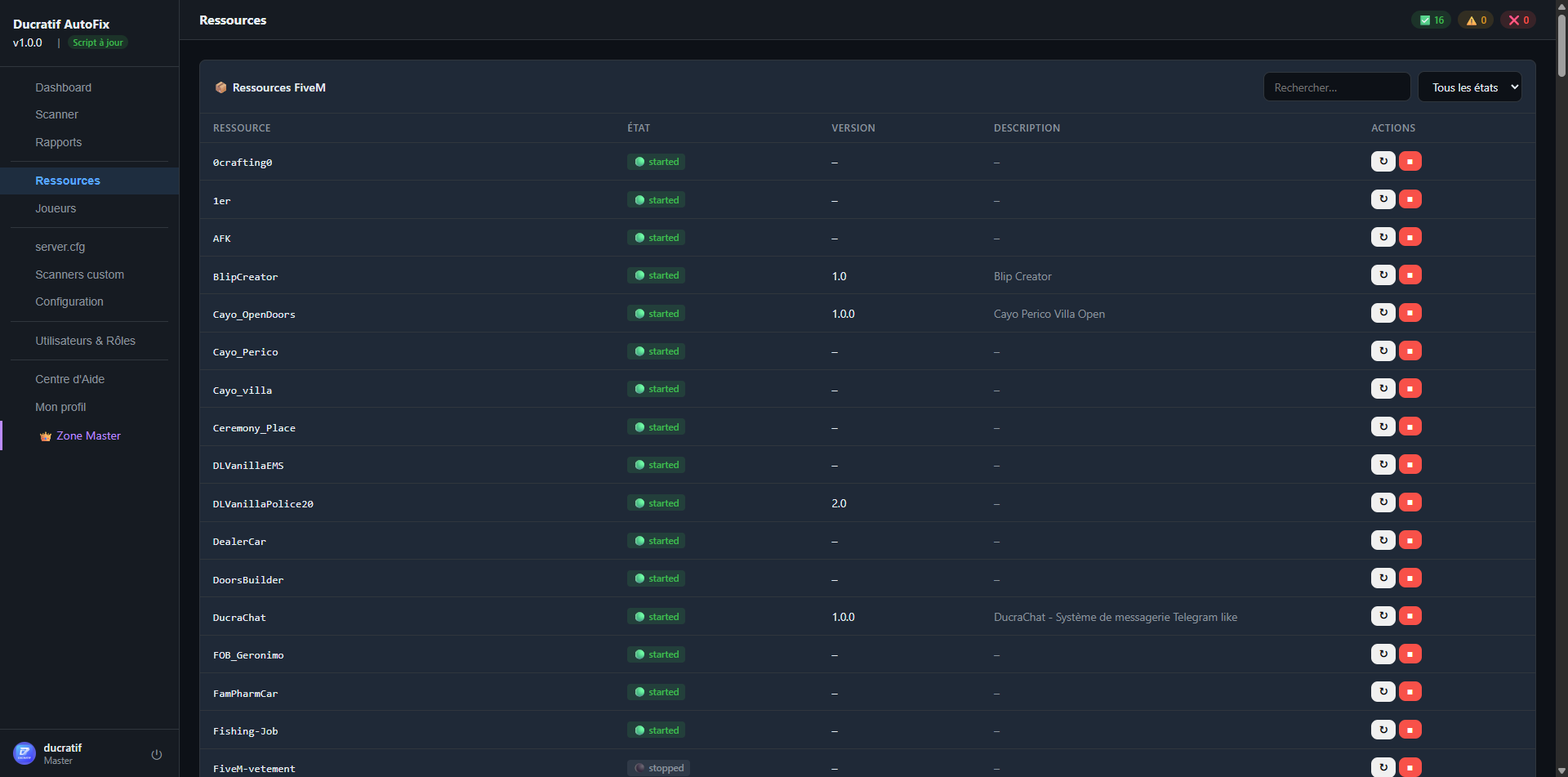The width and height of the screenshot is (1568, 777).
Task: Click the red error count badge
Action: pos(1517,20)
